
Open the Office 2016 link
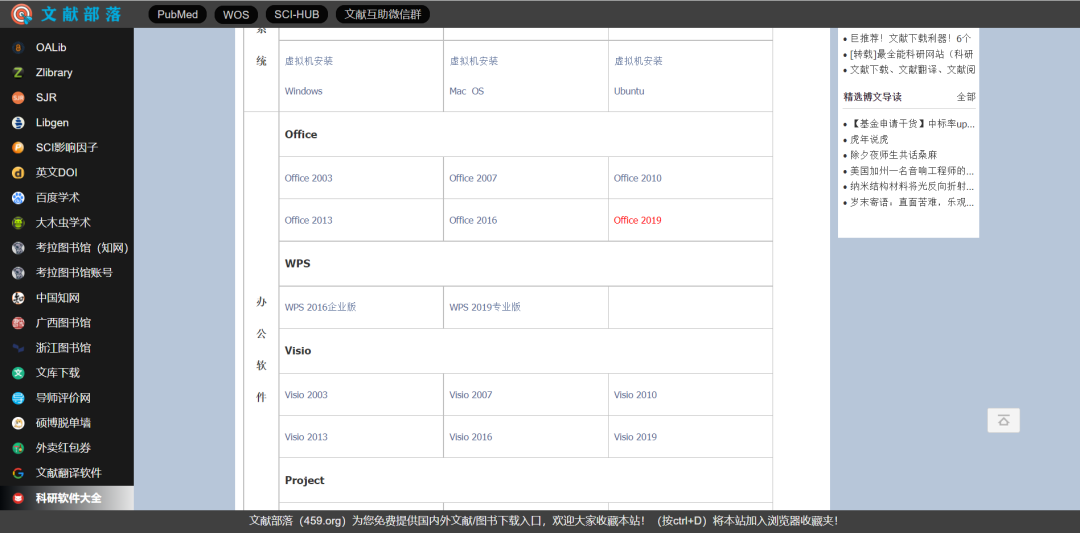pyautogui.click(x=473, y=220)
